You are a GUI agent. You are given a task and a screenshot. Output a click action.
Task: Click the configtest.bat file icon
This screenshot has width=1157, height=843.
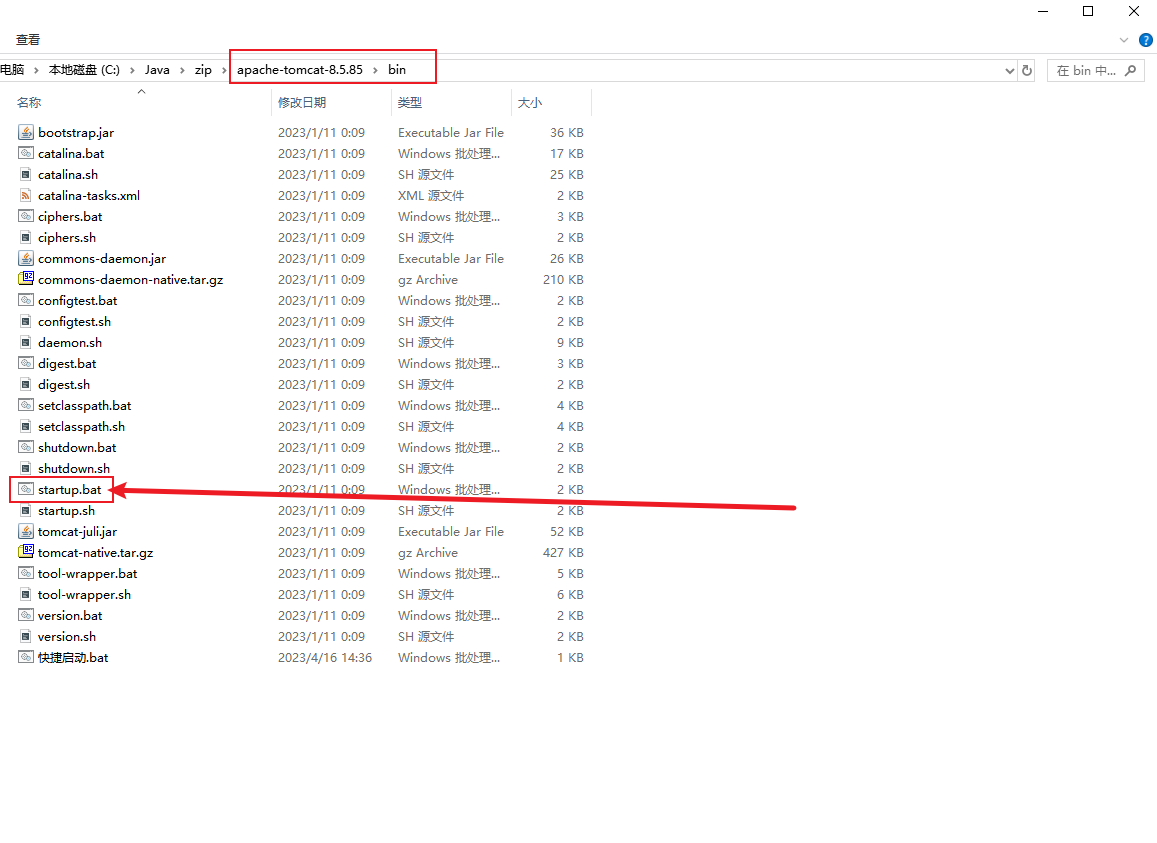point(26,300)
